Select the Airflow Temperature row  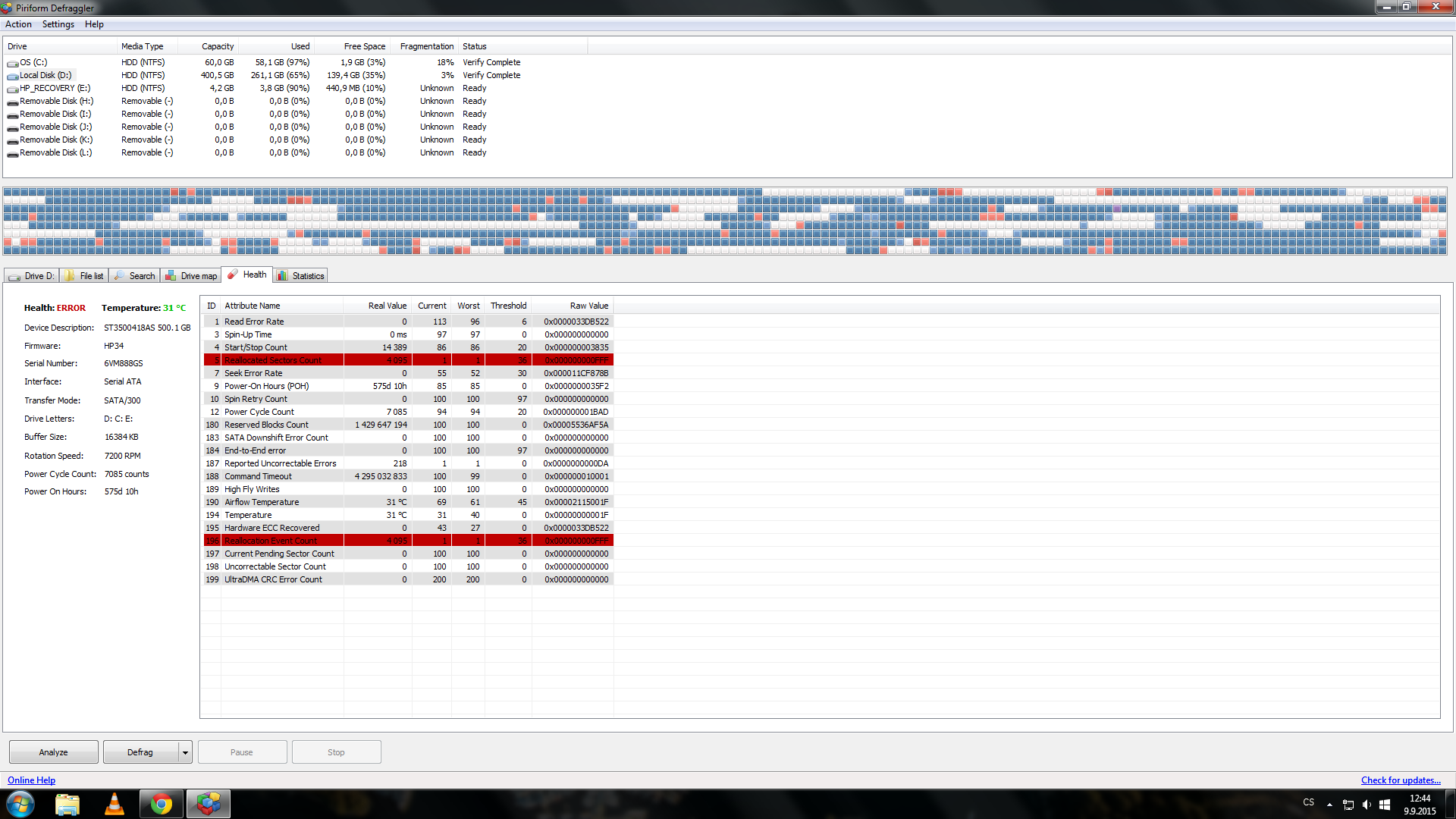(408, 502)
